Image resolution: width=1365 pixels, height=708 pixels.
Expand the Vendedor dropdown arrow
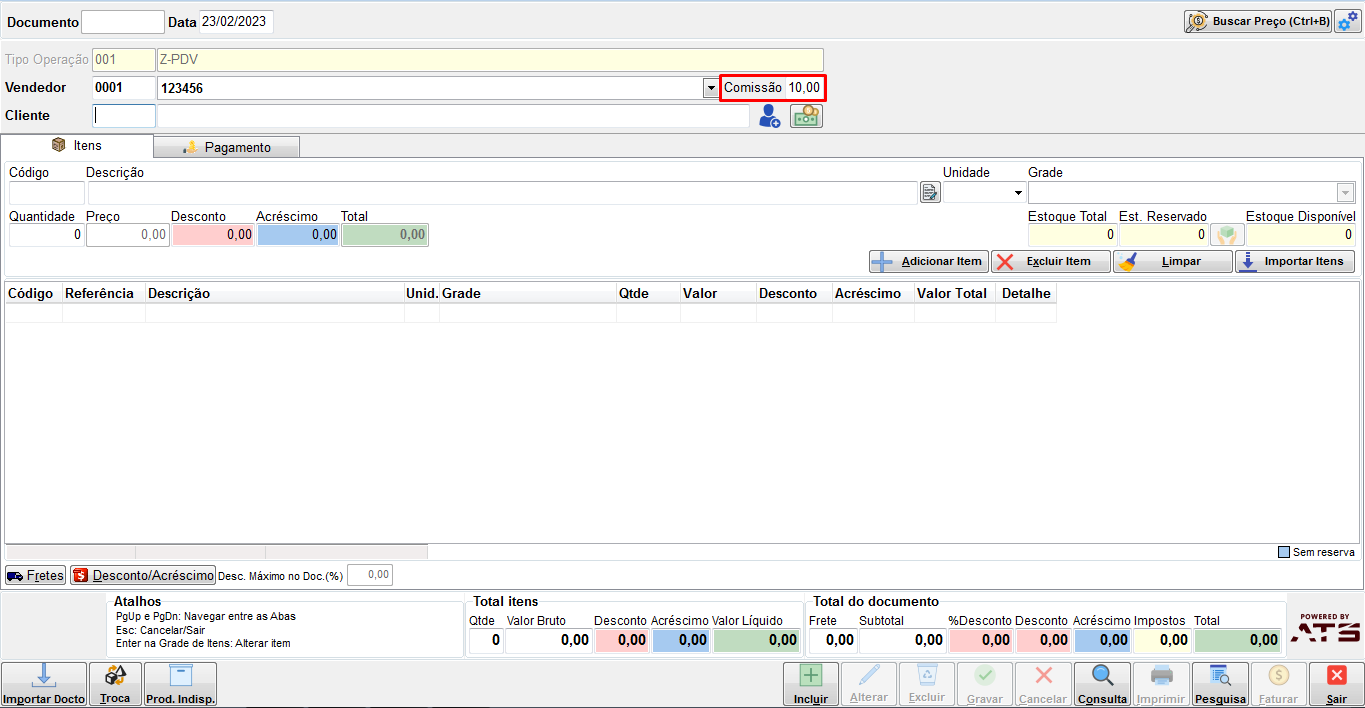[x=709, y=88]
